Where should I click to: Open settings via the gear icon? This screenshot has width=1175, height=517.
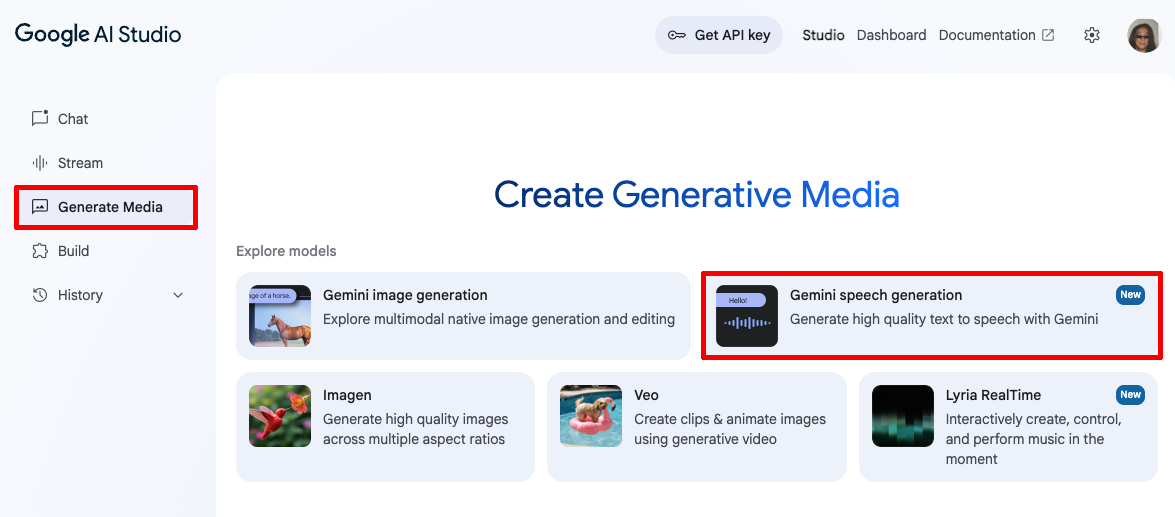pos(1092,35)
